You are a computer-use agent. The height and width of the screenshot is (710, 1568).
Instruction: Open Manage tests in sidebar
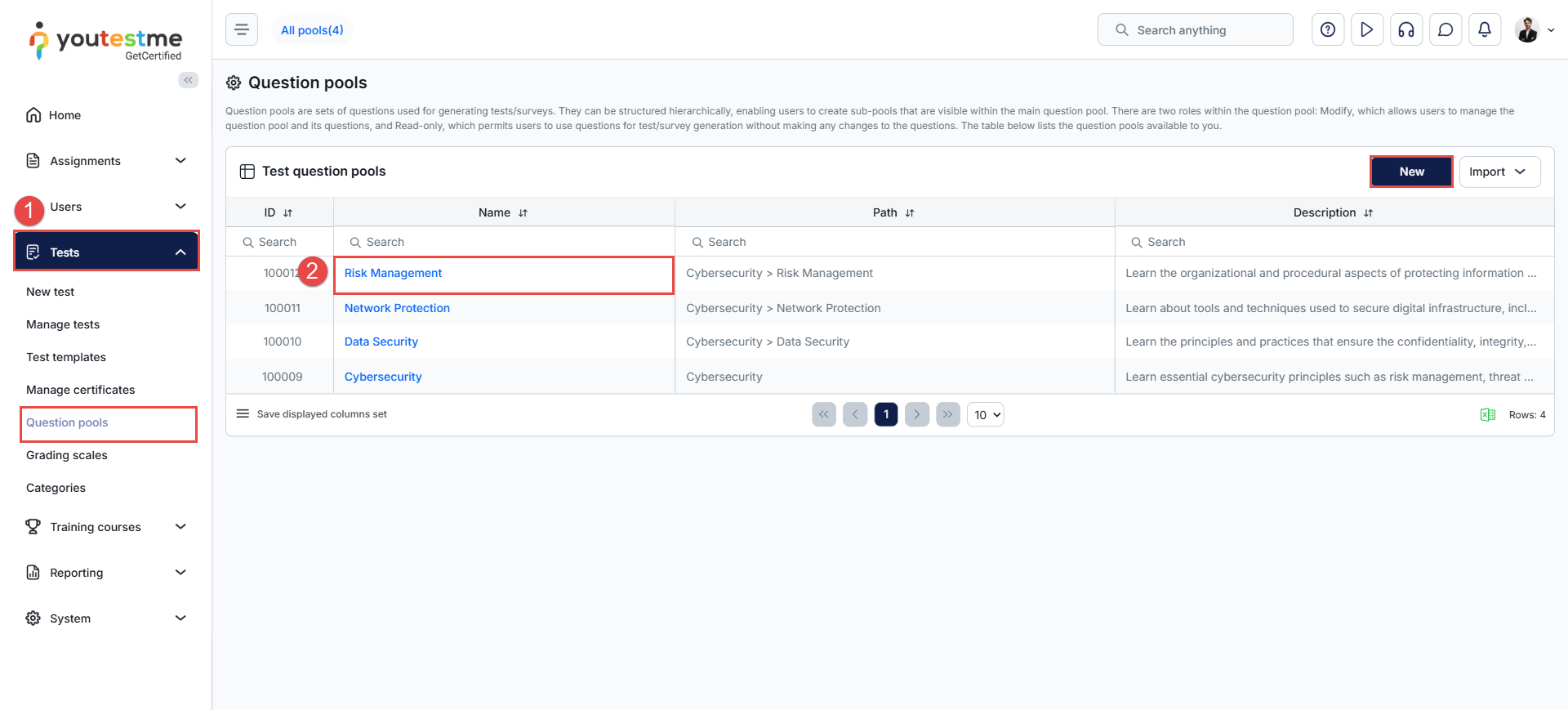coord(63,324)
